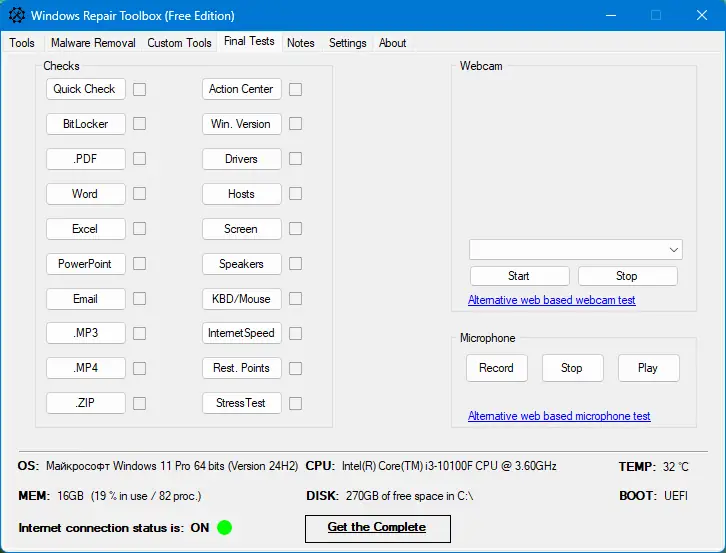The width and height of the screenshot is (726, 553).
Task: Click the Windows Repair Toolbox app icon
Action: point(17,15)
